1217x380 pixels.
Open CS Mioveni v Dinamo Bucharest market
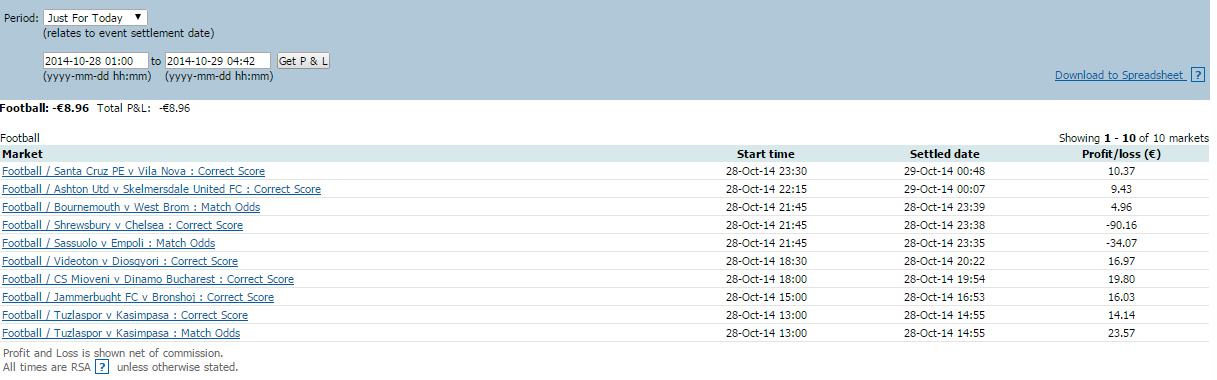(148, 279)
